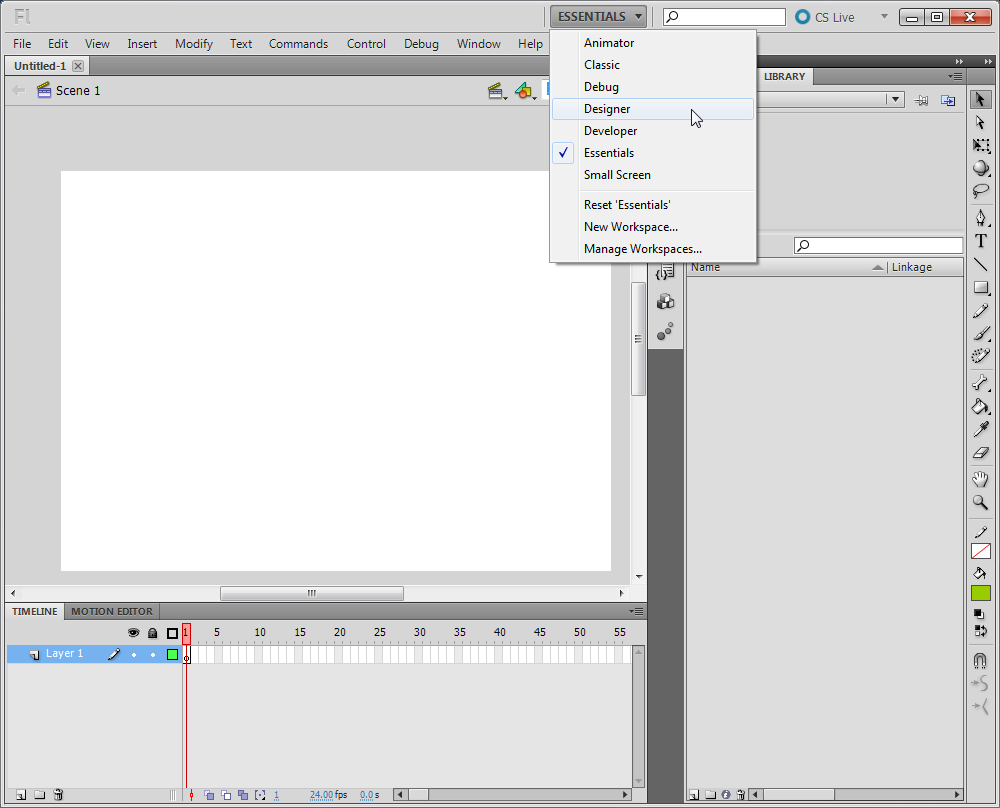Select the Eraser tool

click(x=980, y=453)
